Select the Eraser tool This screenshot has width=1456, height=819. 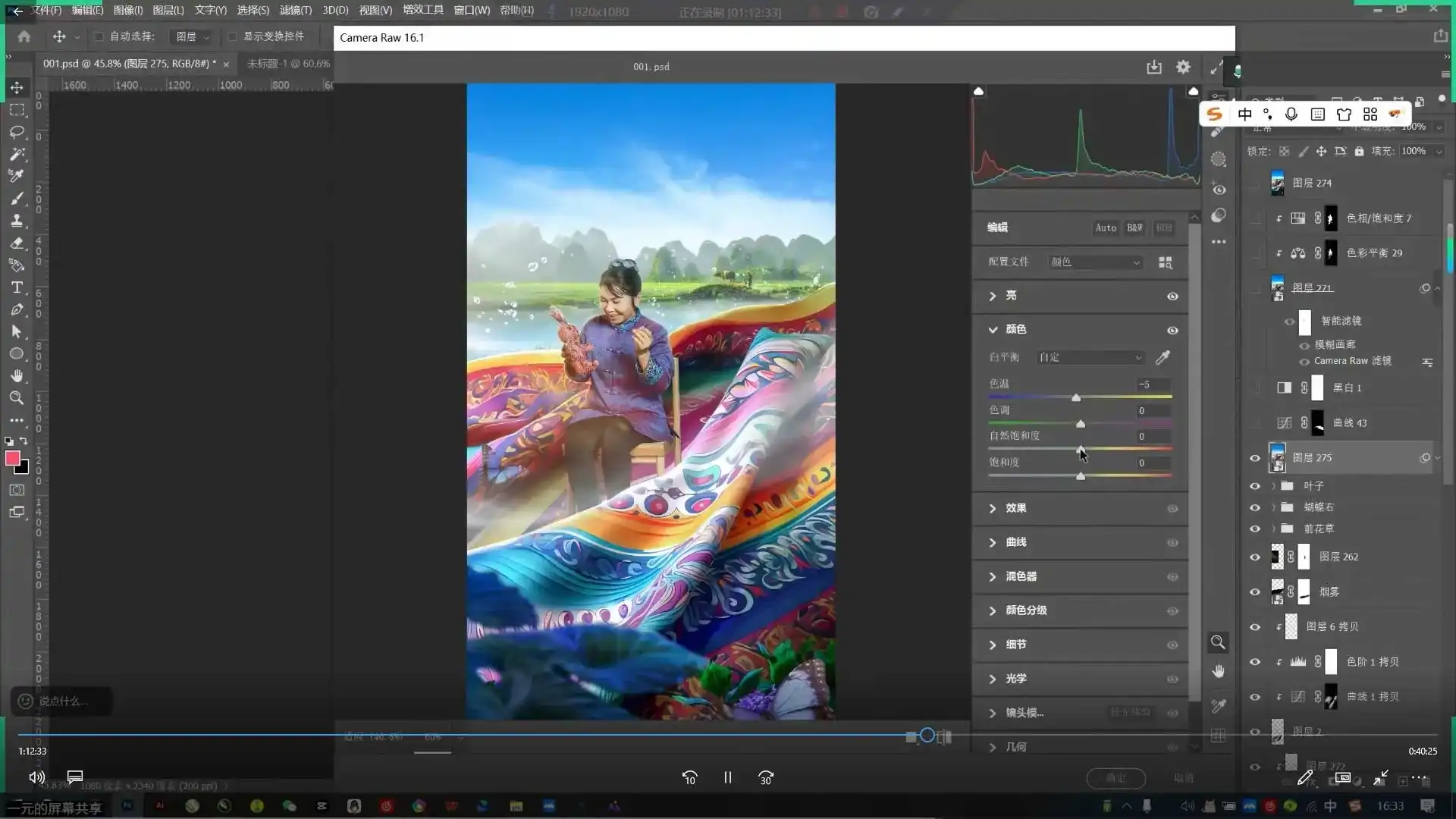[x=17, y=243]
